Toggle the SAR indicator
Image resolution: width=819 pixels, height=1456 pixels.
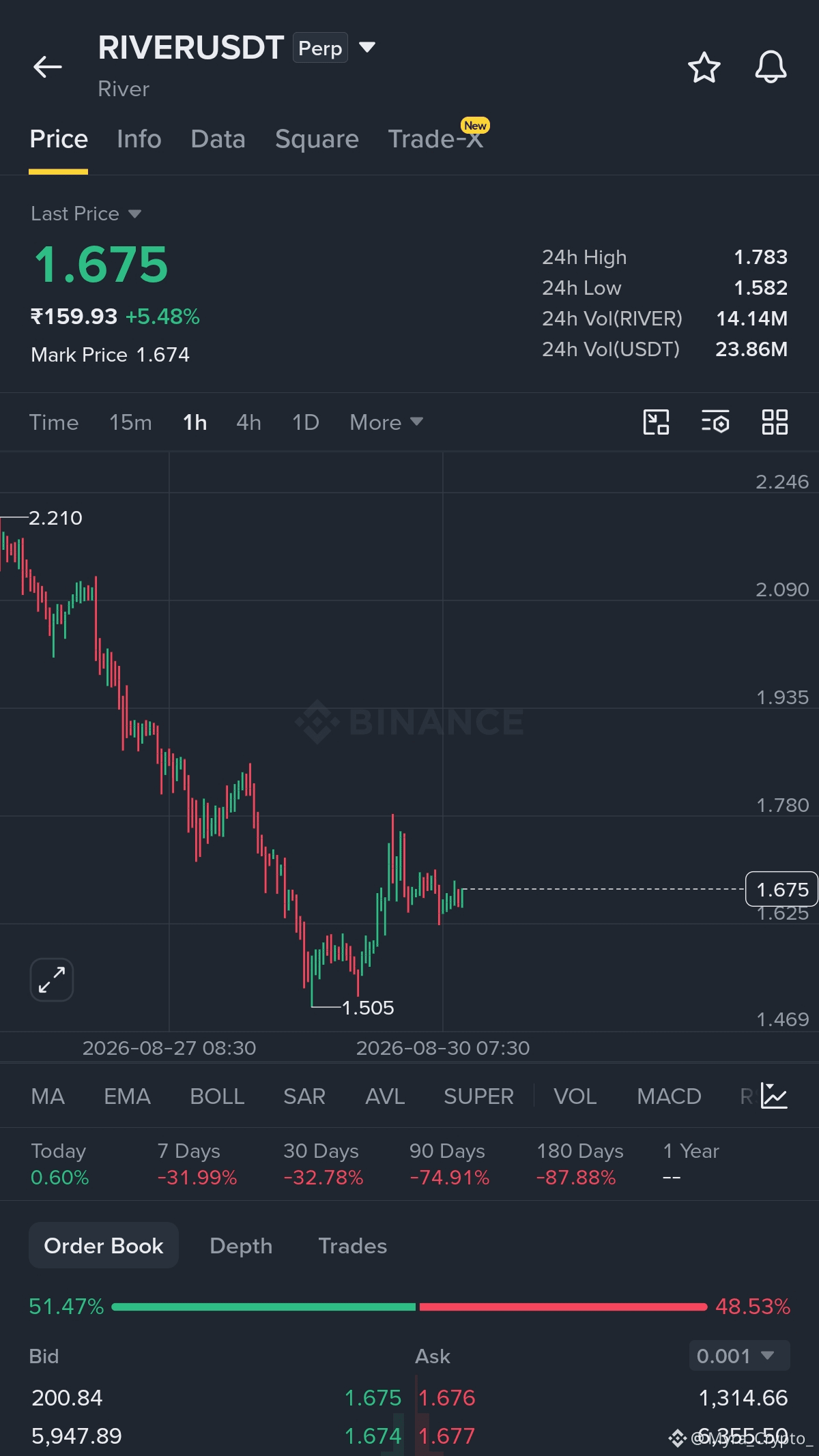click(304, 1096)
